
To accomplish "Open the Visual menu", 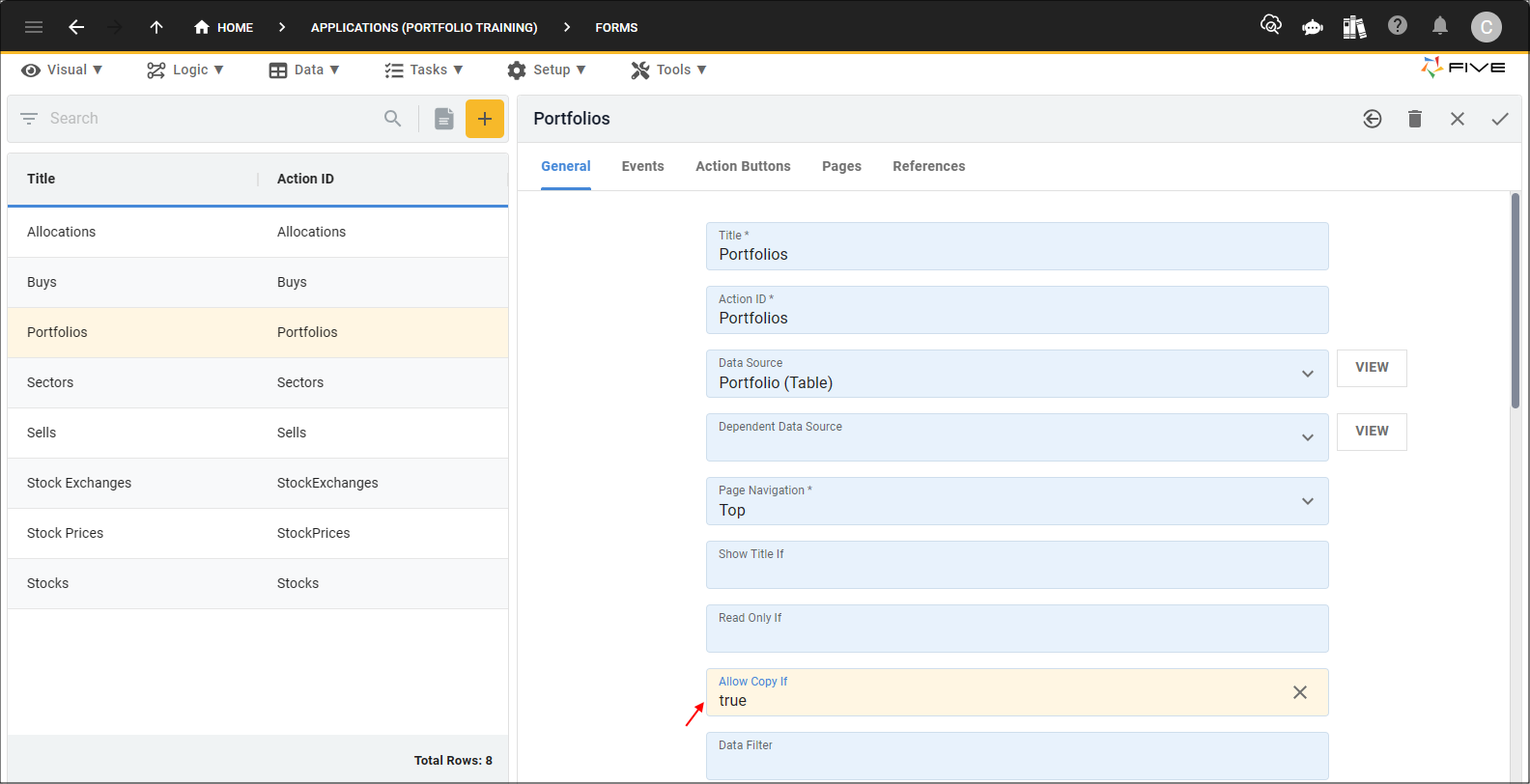I will point(62,70).
